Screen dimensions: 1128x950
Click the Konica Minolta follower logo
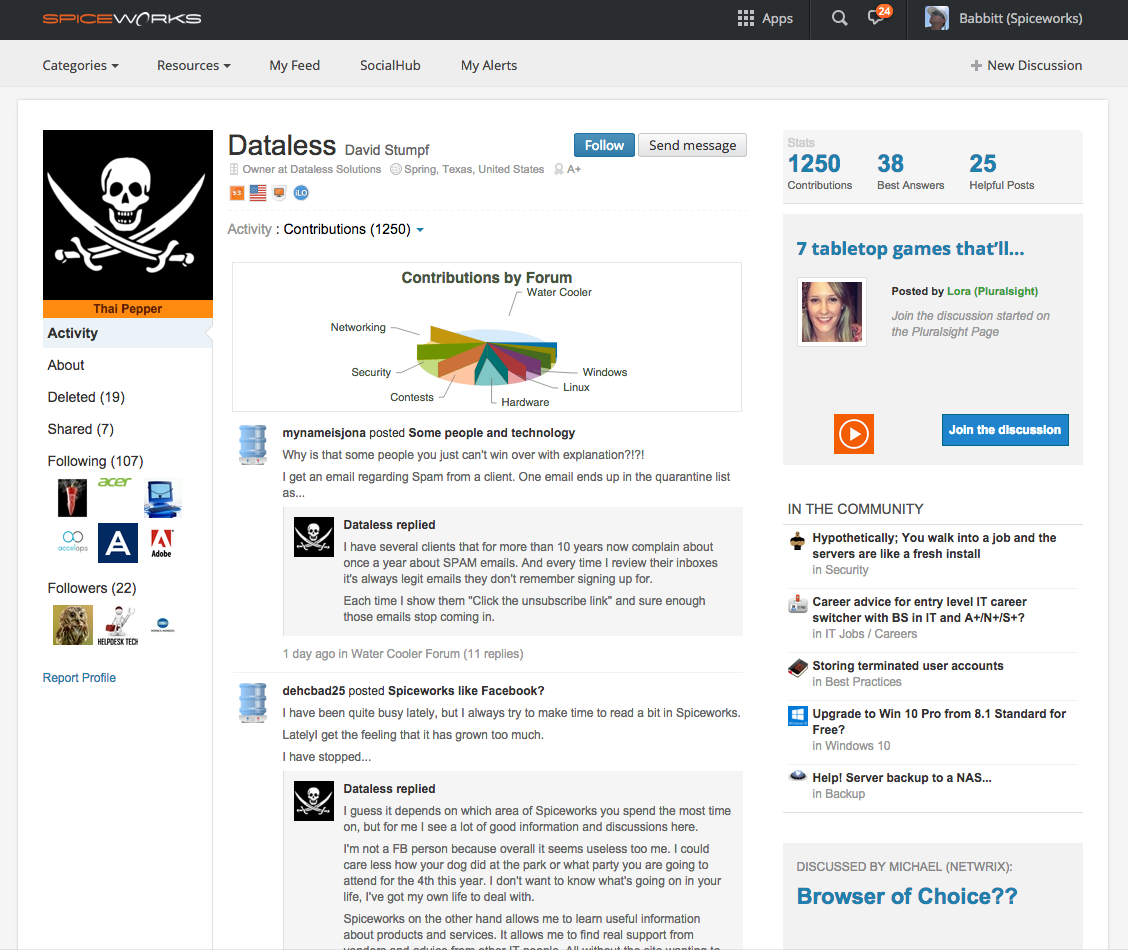coord(163,625)
